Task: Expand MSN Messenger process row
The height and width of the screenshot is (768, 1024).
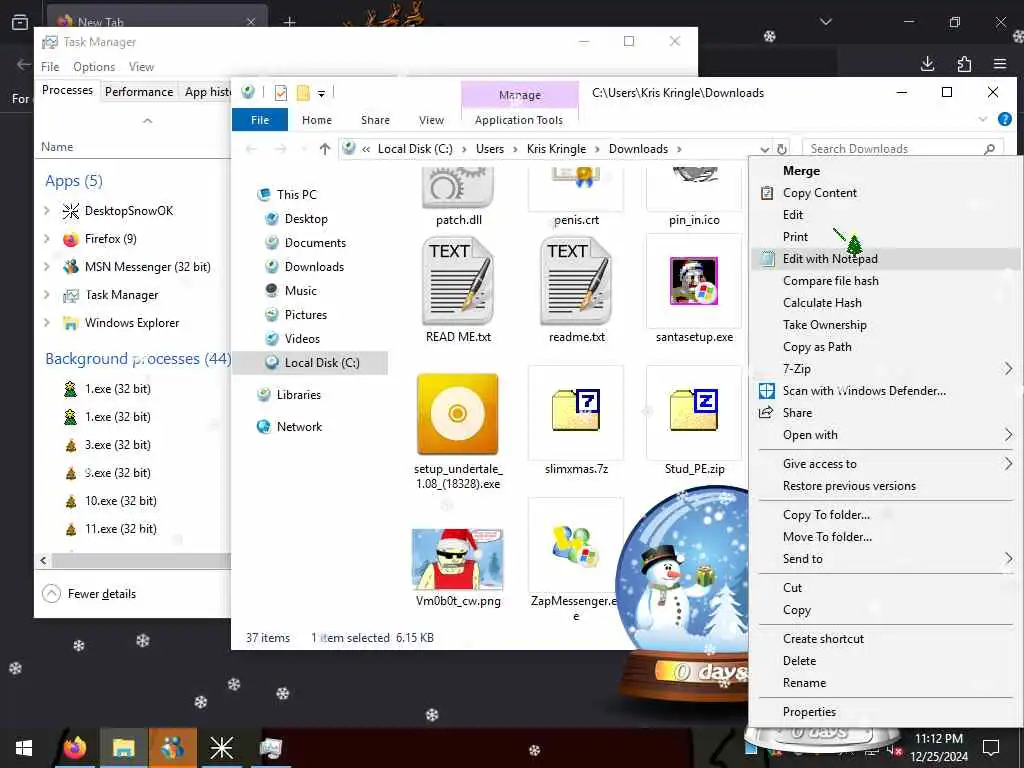Action: tap(47, 266)
